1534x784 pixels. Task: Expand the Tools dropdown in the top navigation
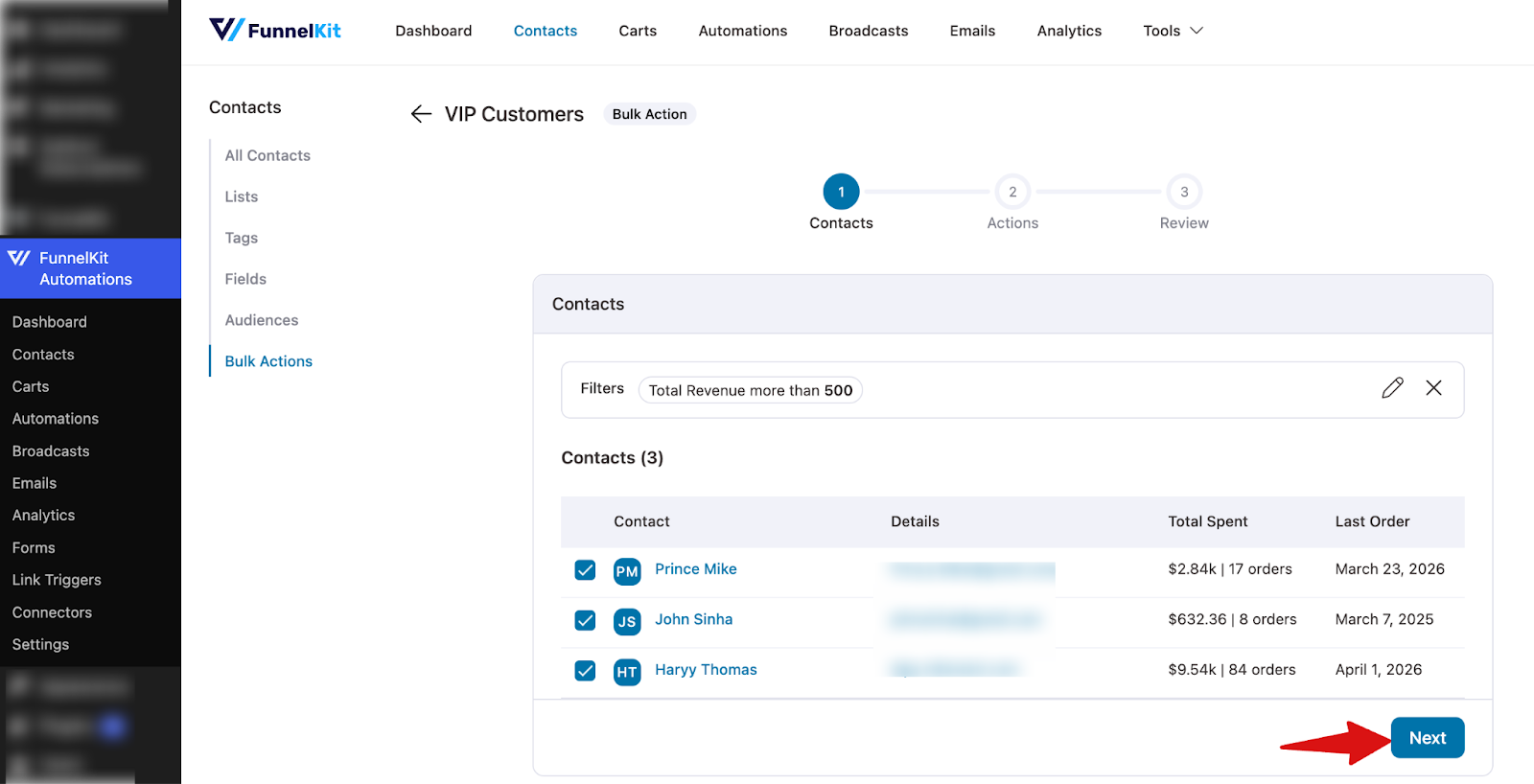pos(1173,31)
